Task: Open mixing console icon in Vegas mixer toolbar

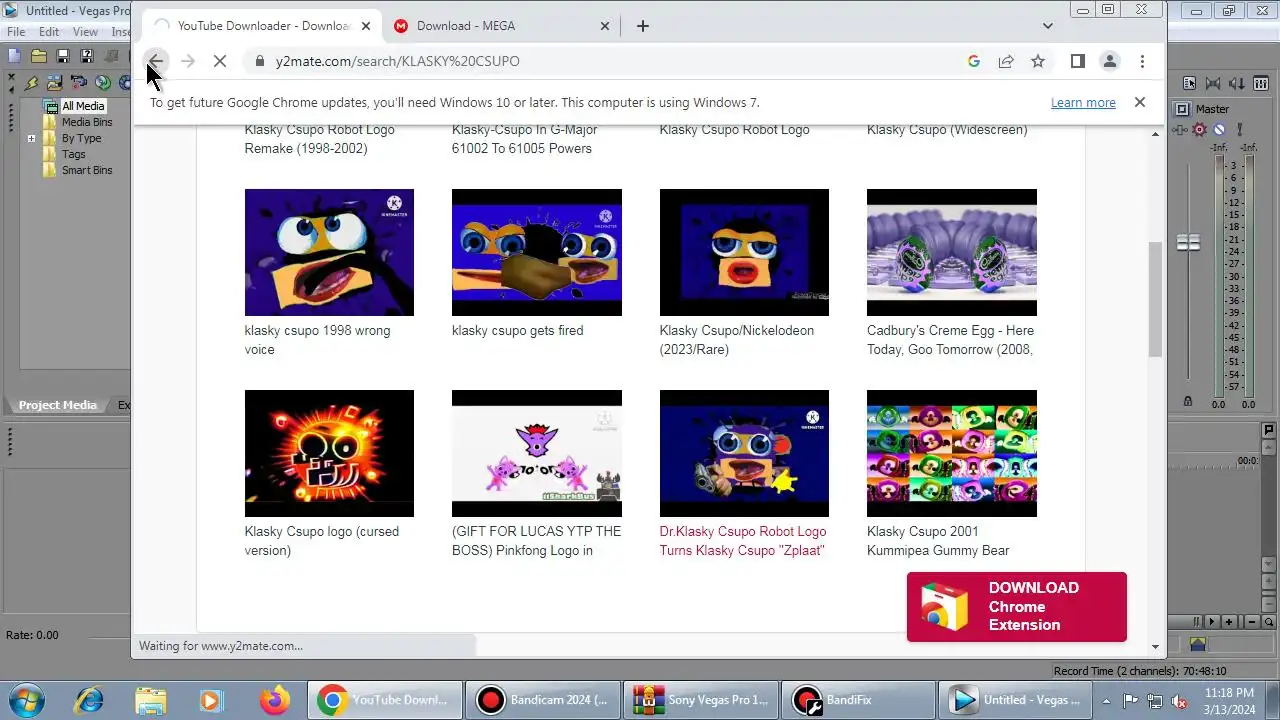Action: 1261,84
